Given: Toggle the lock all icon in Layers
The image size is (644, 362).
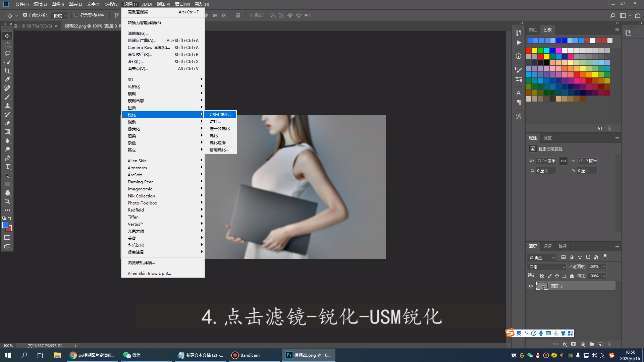Looking at the screenshot, I should pos(572,276).
